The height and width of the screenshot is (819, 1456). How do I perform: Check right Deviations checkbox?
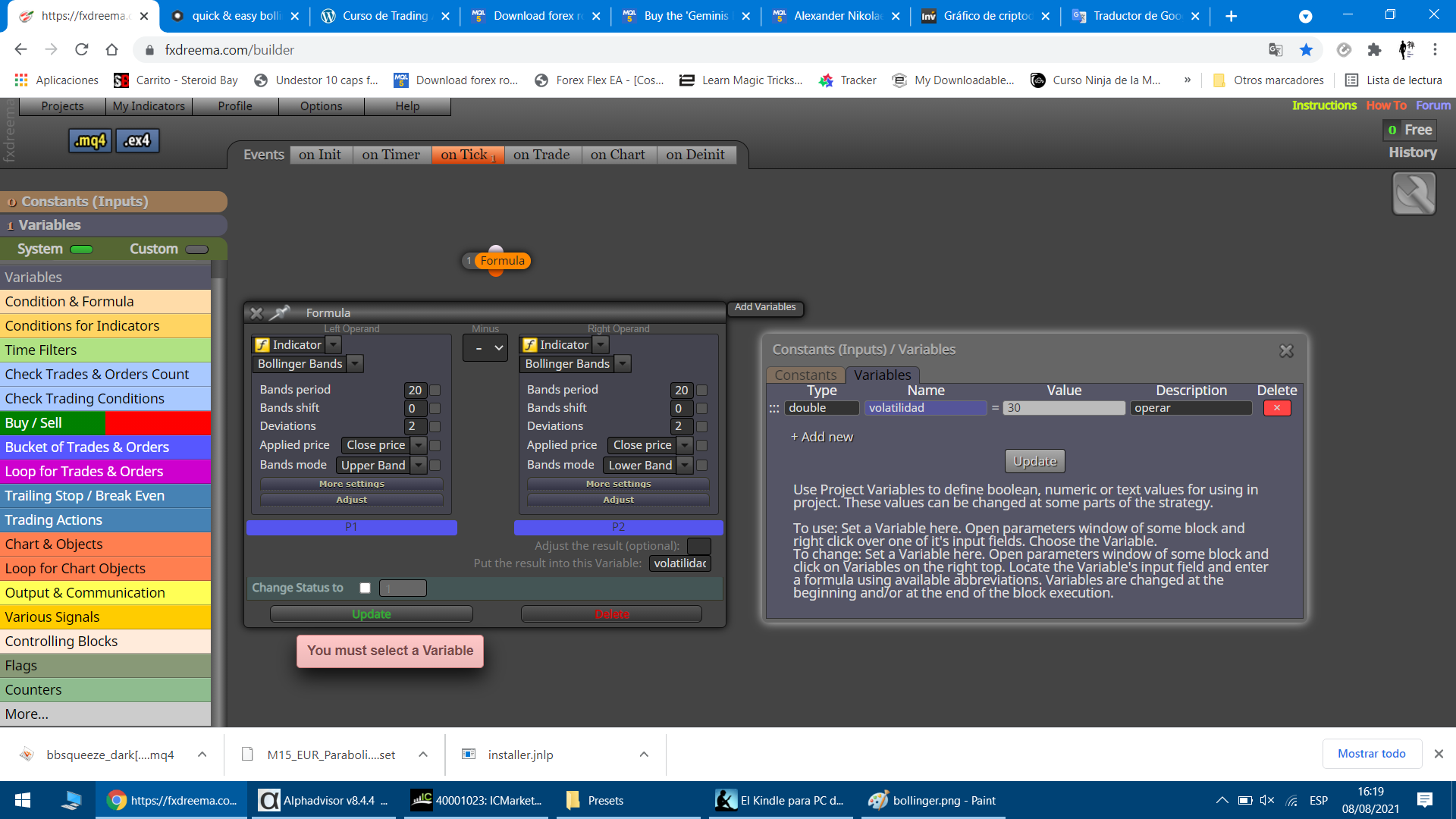click(x=701, y=426)
